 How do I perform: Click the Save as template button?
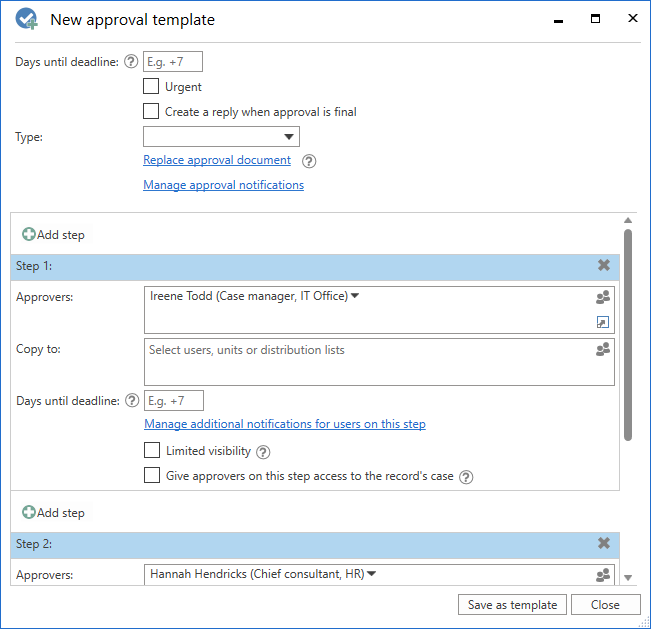pos(513,605)
